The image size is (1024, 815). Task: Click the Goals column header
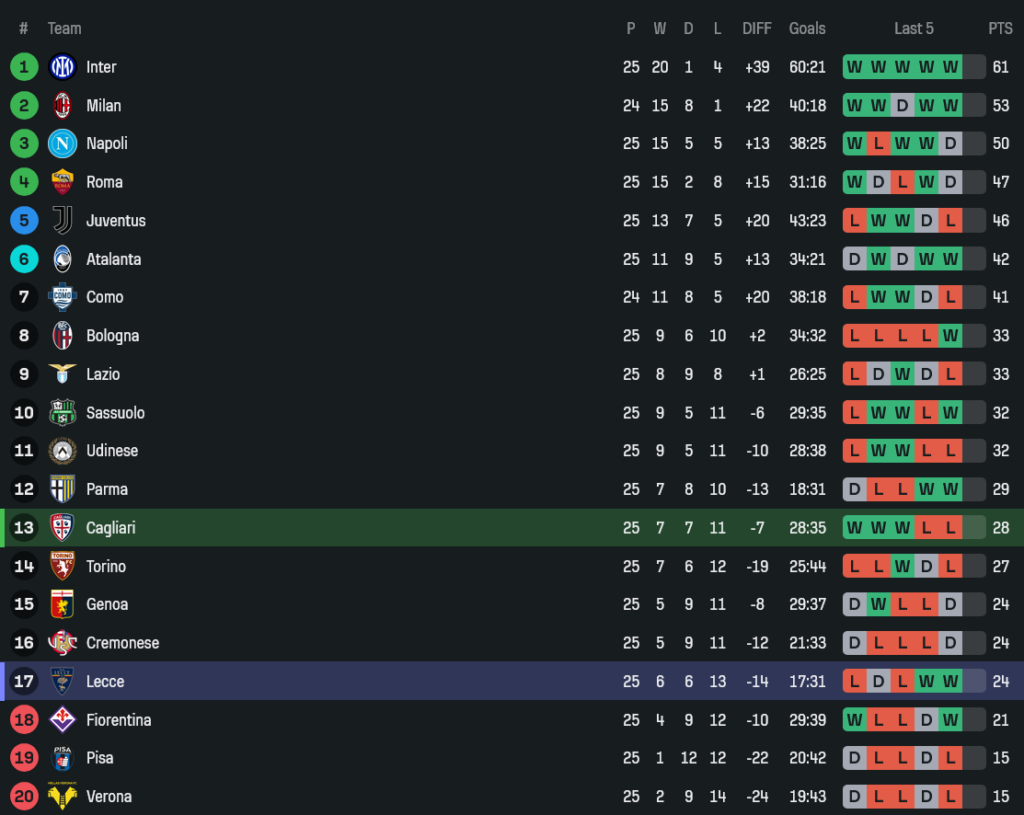pos(807,28)
